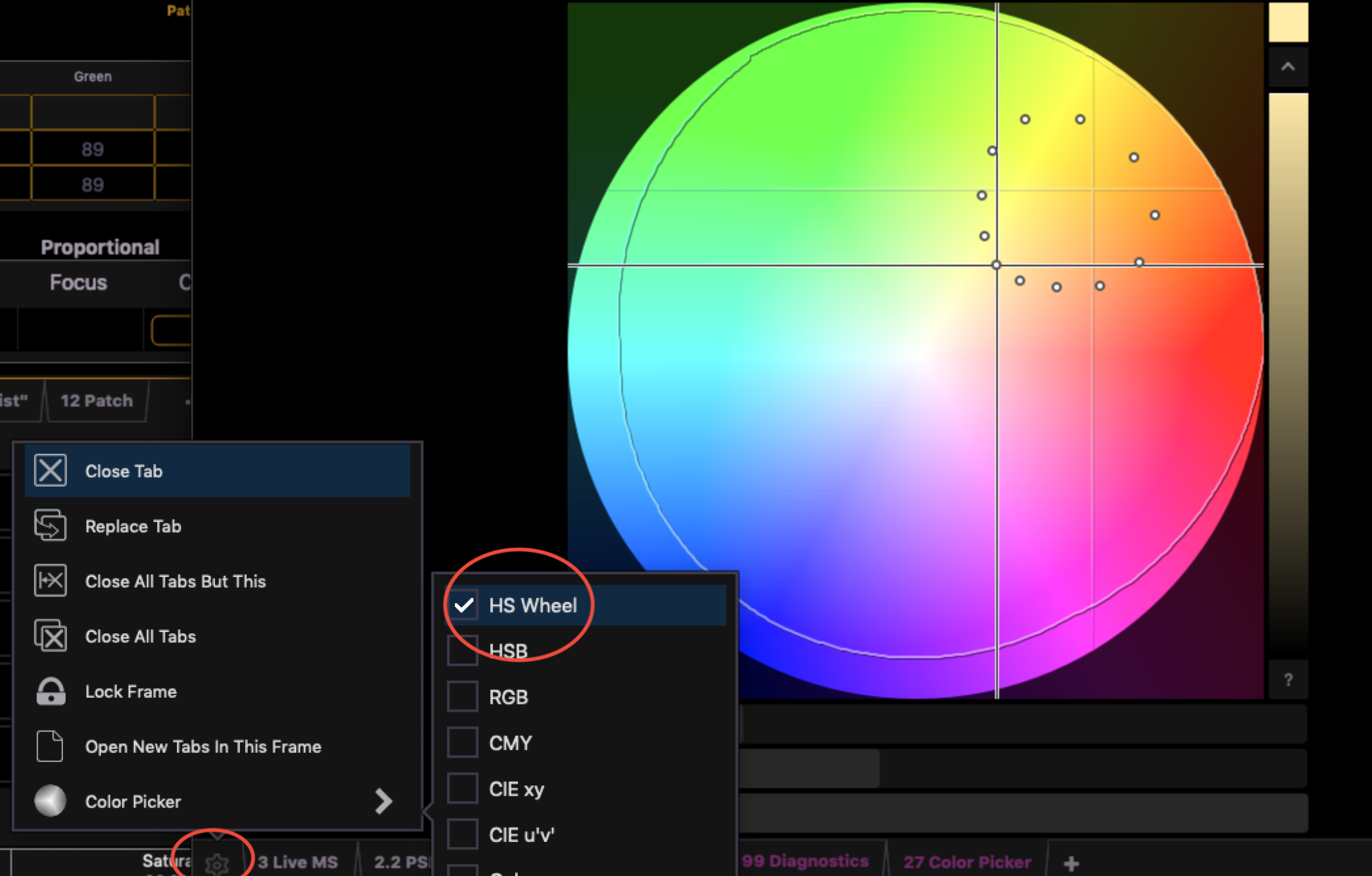Click the center of the HS color wheel
The height and width of the screenshot is (876, 1372).
[x=997, y=265]
